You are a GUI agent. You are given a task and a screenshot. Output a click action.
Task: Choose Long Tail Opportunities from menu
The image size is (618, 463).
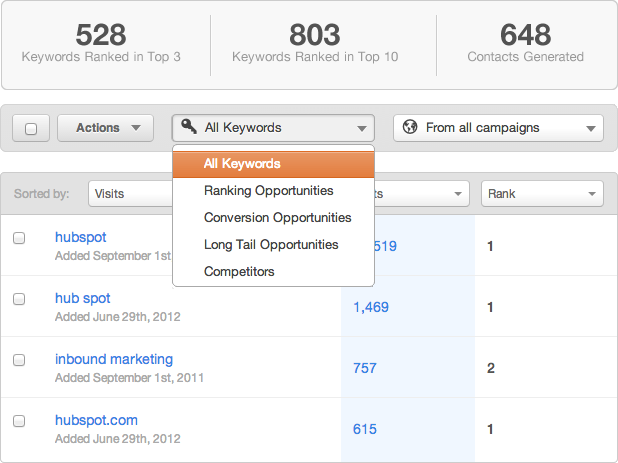(x=273, y=245)
